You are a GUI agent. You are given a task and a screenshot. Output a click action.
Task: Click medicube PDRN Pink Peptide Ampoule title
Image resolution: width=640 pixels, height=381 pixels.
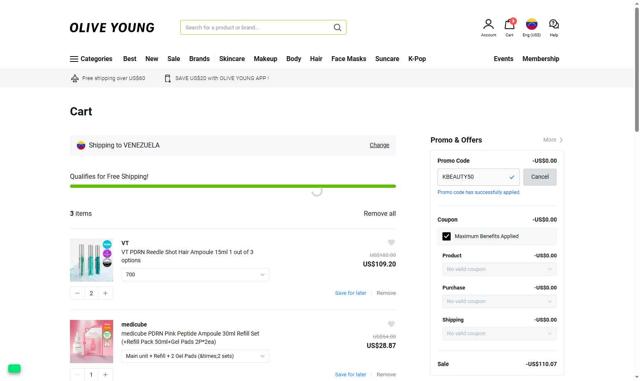pos(190,338)
